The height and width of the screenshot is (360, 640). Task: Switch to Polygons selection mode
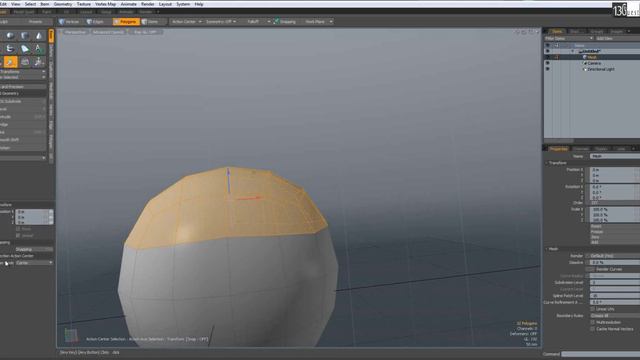coord(126,21)
